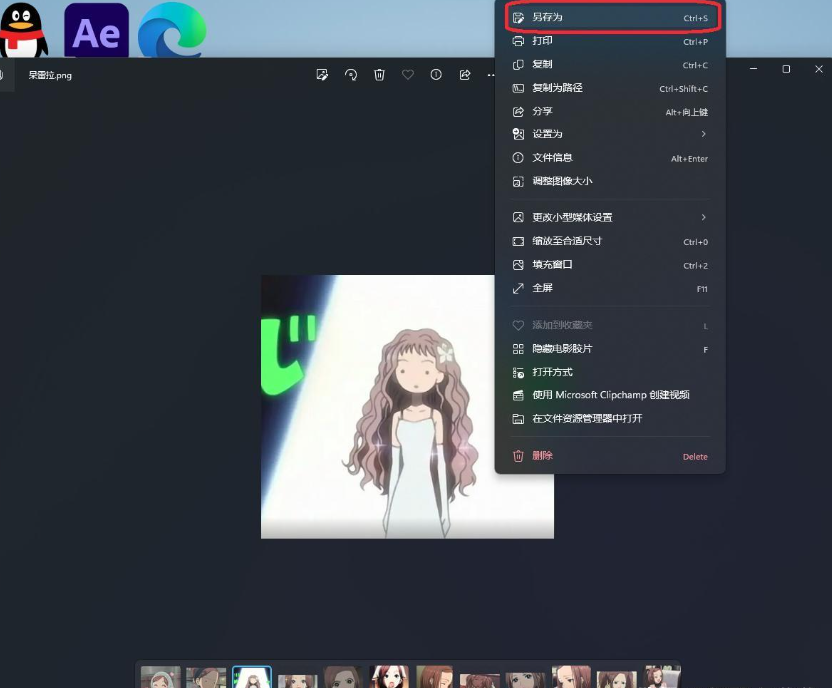
Task: Click the three-dot See more toolbar button
Action: pyautogui.click(x=490, y=75)
